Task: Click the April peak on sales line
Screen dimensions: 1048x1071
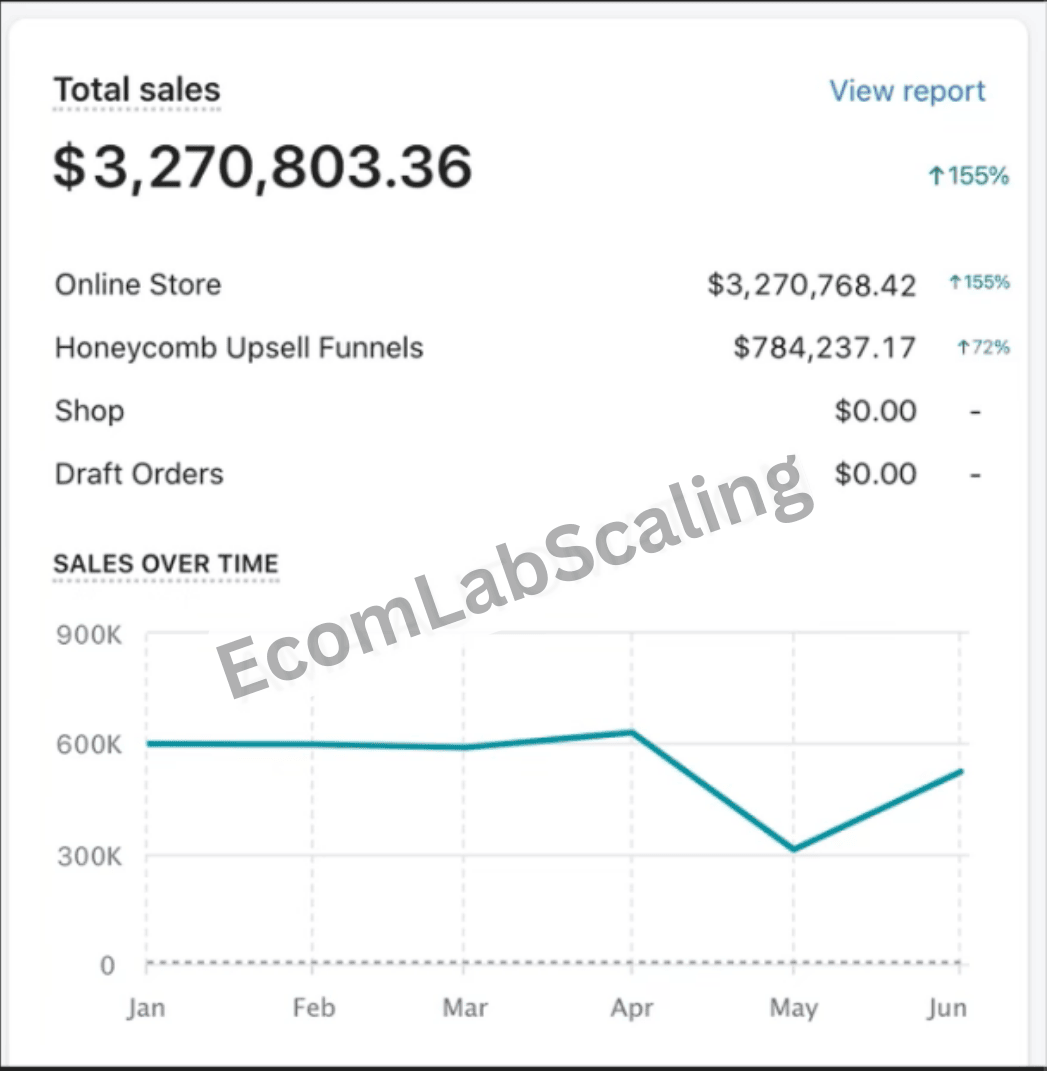Action: coord(631,732)
